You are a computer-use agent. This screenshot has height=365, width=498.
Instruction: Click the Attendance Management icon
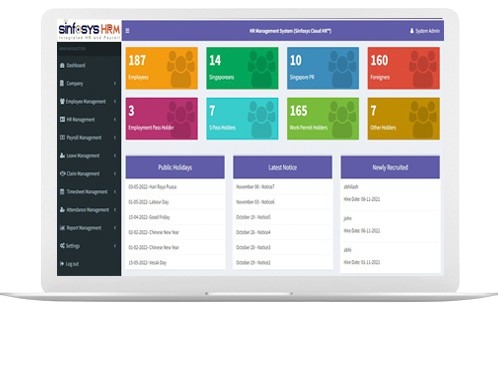tap(62, 209)
